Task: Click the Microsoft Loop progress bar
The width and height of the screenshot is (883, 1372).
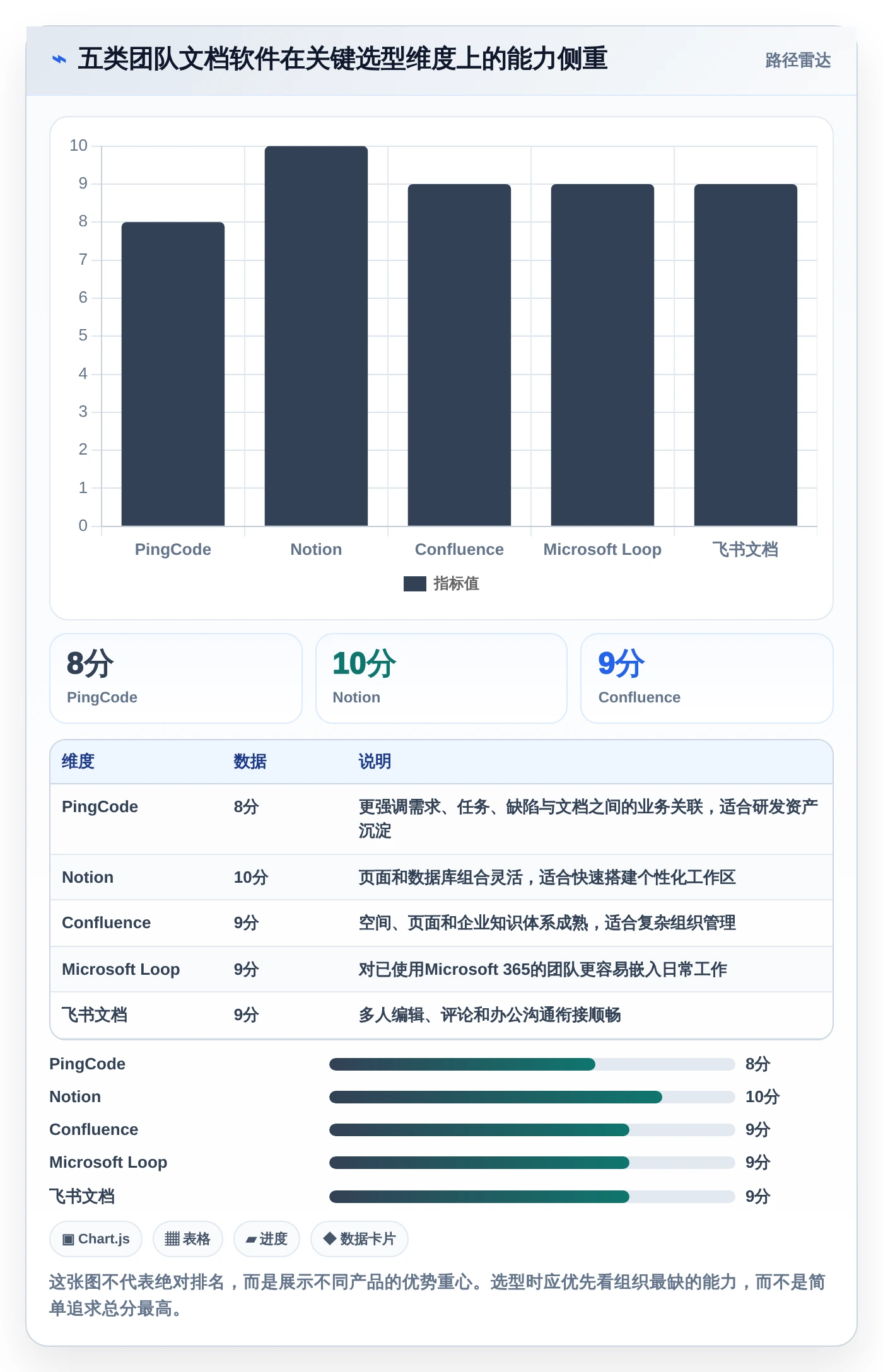Action: [x=532, y=1163]
